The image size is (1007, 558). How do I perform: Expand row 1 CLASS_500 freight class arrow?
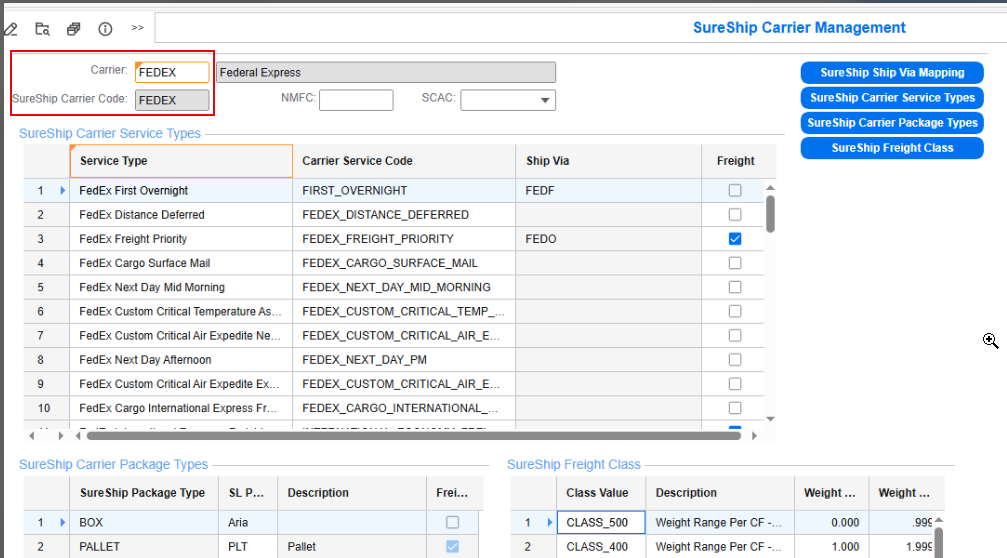549,522
